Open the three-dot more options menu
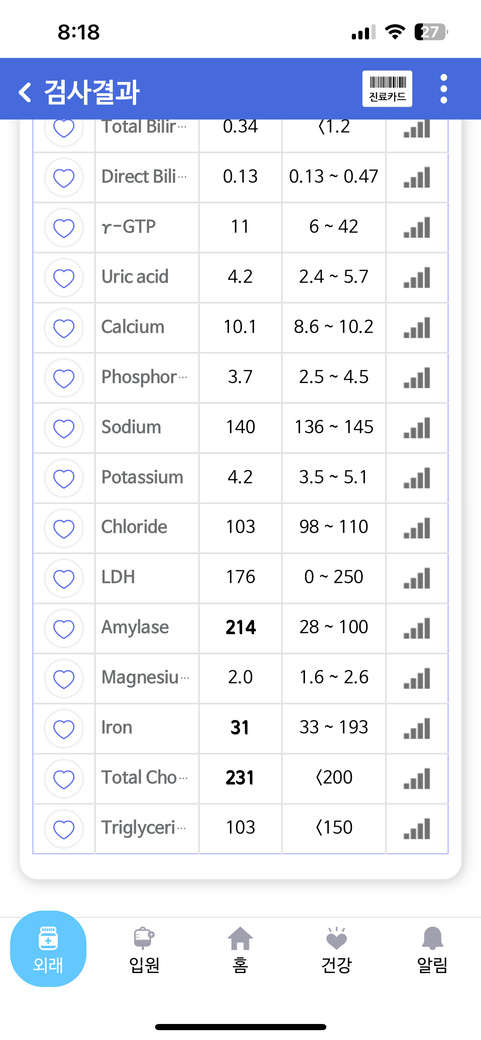 click(x=443, y=89)
